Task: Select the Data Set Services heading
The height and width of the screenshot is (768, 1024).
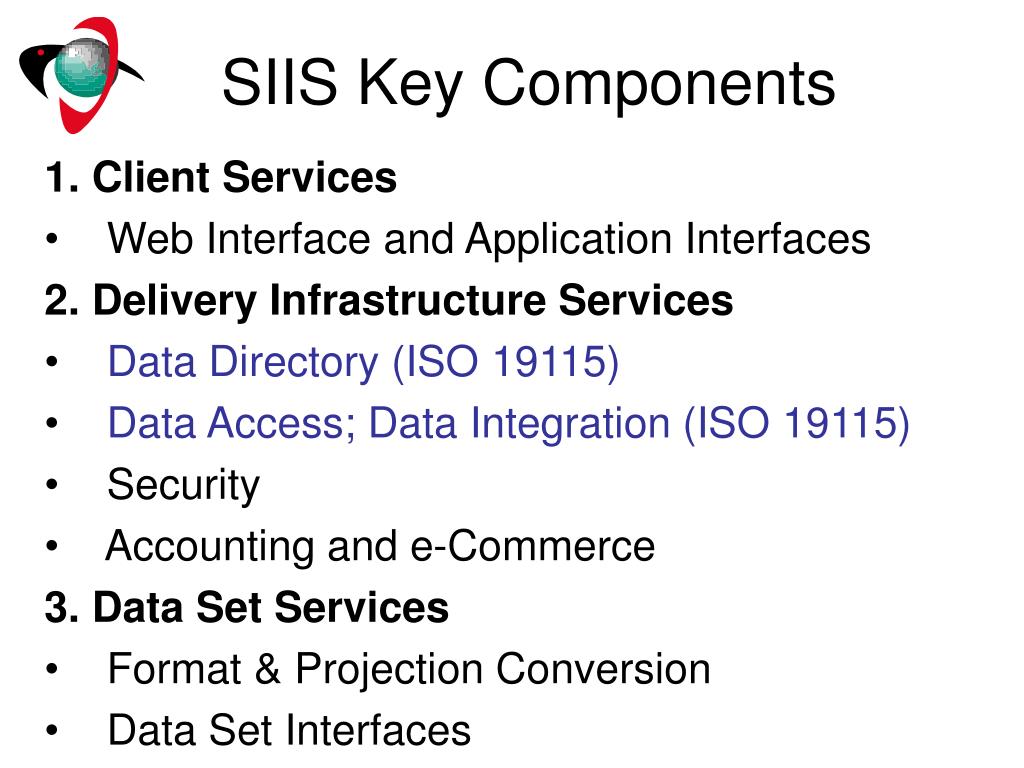Action: (247, 608)
